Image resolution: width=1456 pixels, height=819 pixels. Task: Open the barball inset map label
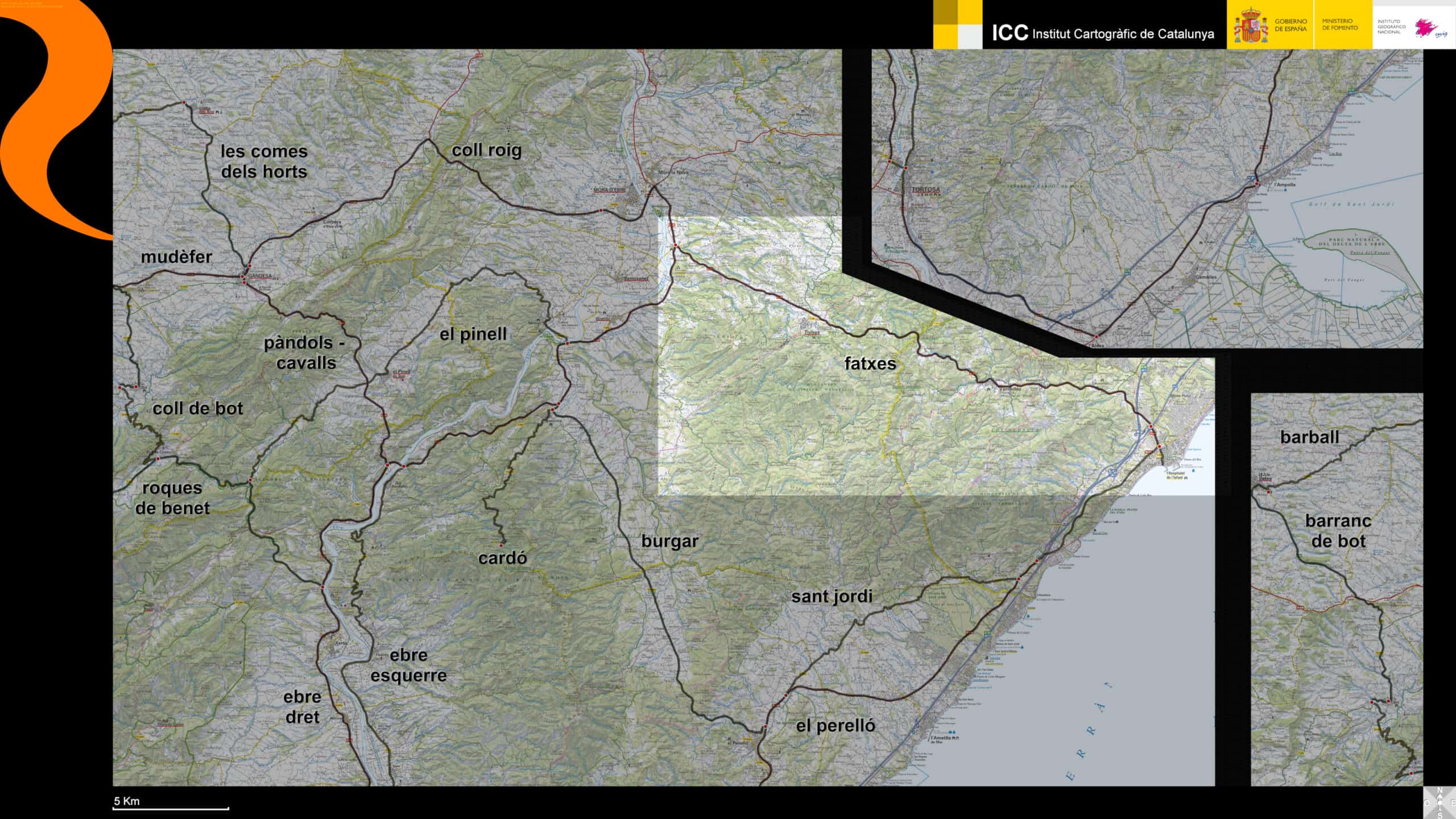click(1309, 437)
